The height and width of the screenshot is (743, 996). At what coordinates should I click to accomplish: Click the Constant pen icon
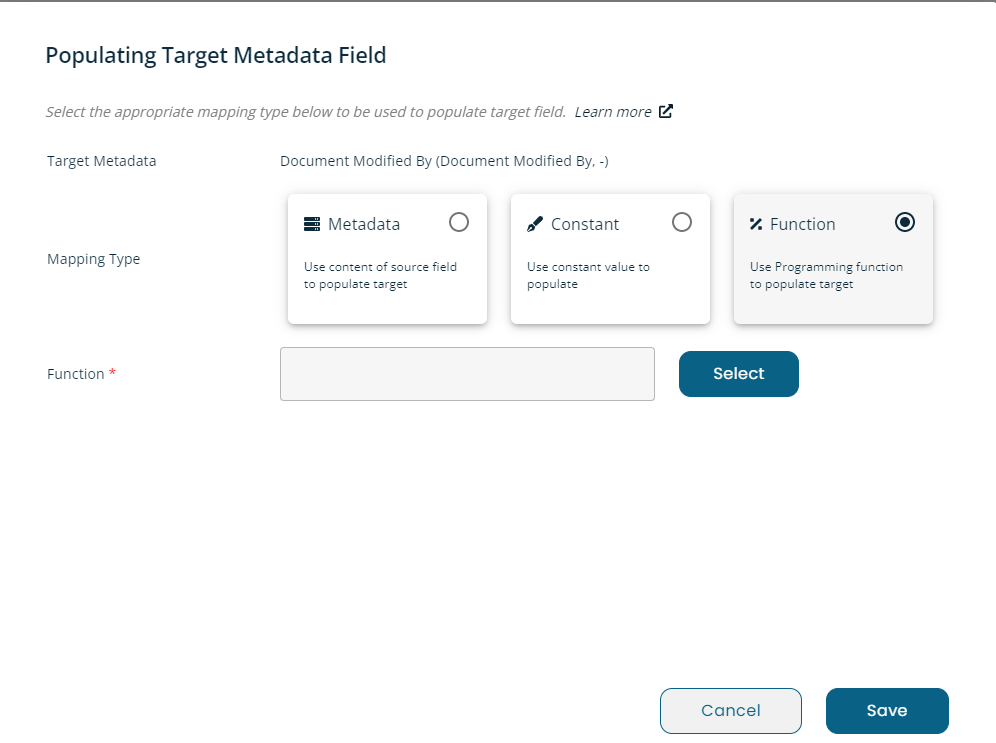535,224
